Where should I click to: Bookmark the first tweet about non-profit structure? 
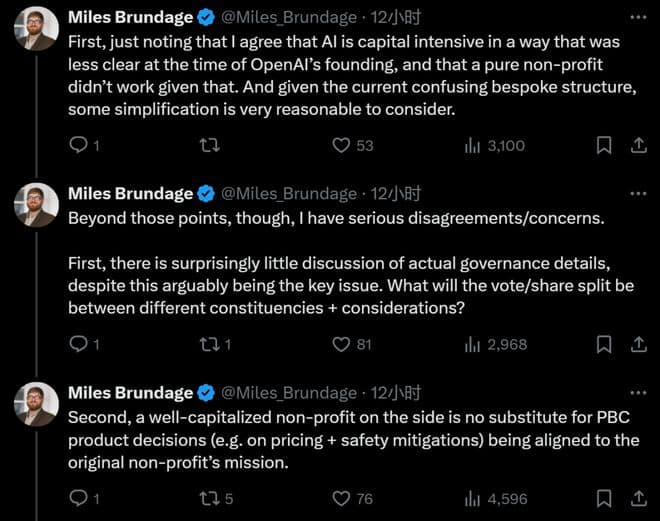tap(604, 145)
